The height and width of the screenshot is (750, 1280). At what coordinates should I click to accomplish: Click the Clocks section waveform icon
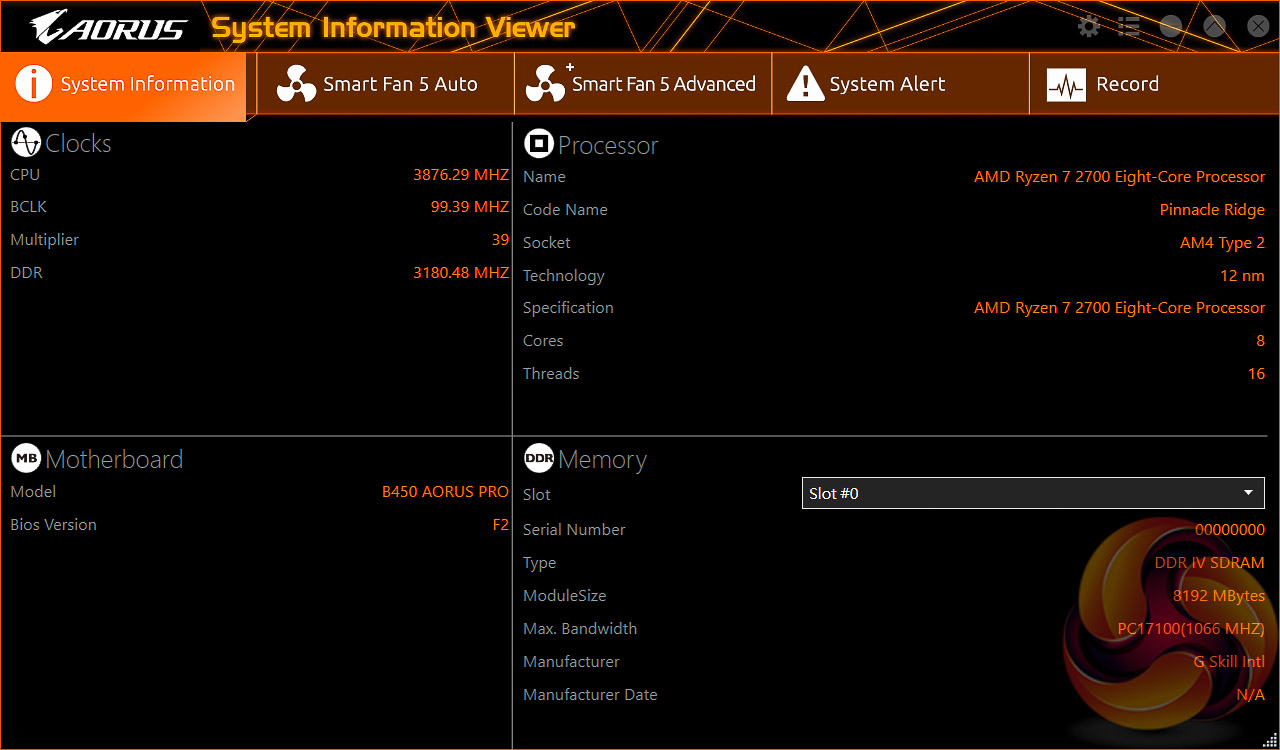click(26, 143)
